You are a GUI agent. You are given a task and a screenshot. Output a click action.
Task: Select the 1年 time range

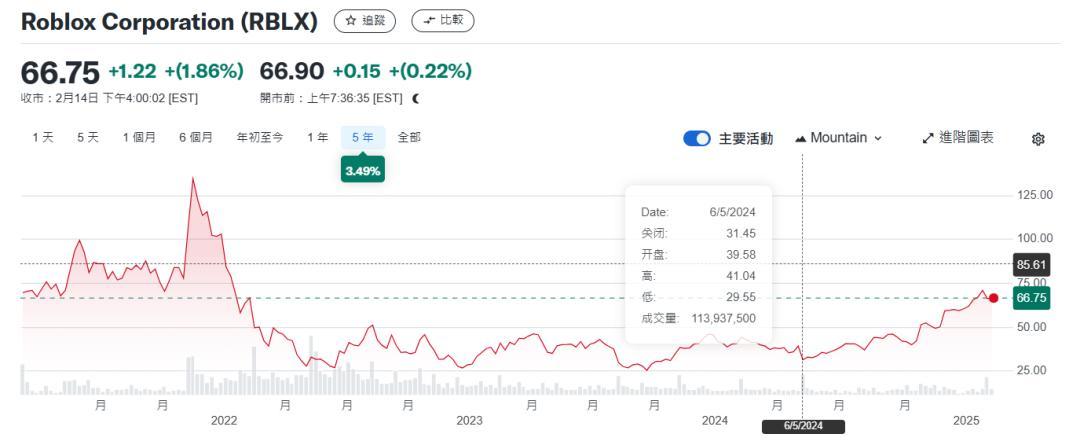[318, 138]
